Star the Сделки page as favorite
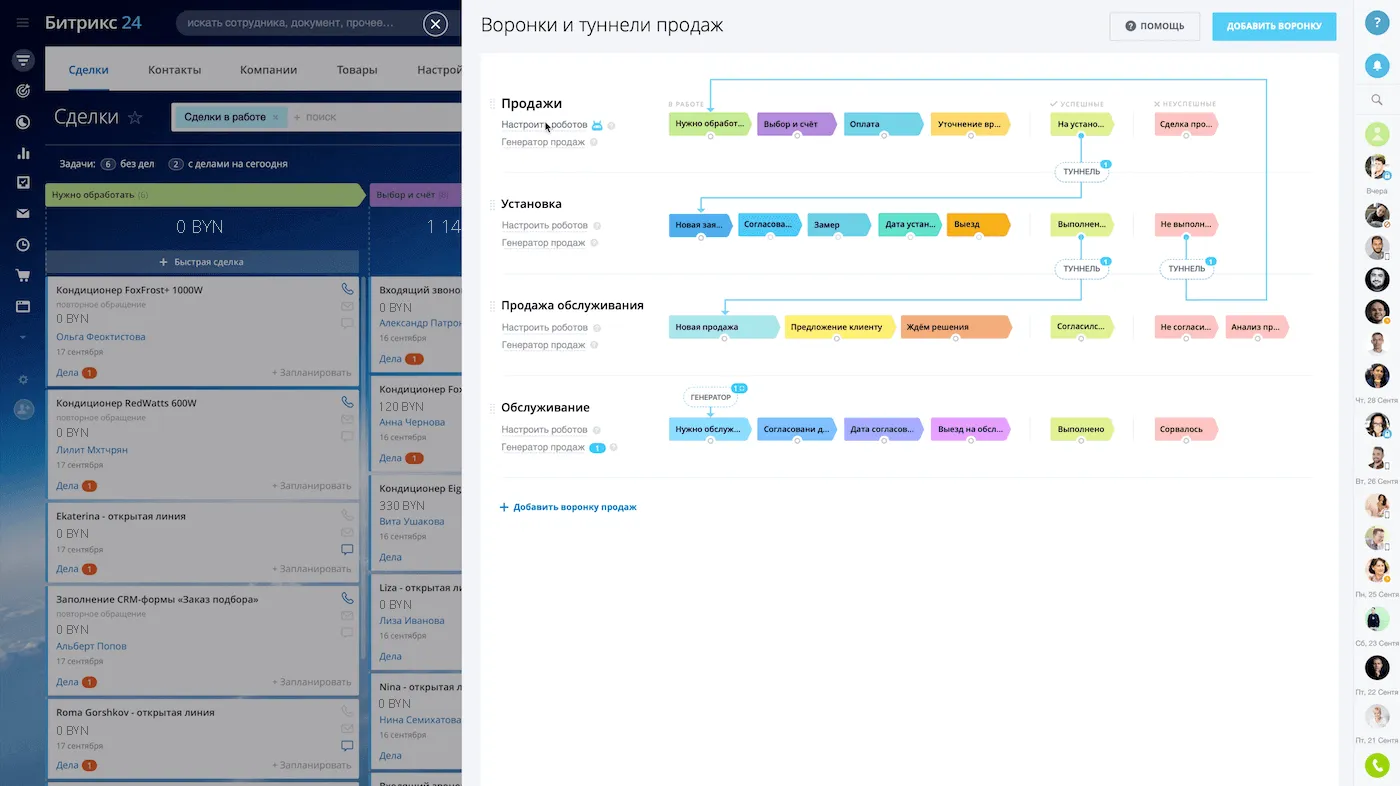 click(x=135, y=118)
